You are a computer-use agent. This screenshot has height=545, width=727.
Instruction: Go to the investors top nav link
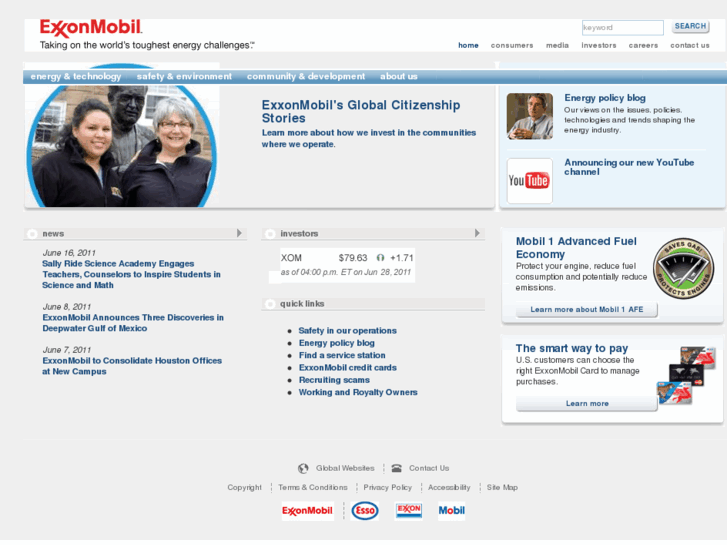[x=599, y=45]
